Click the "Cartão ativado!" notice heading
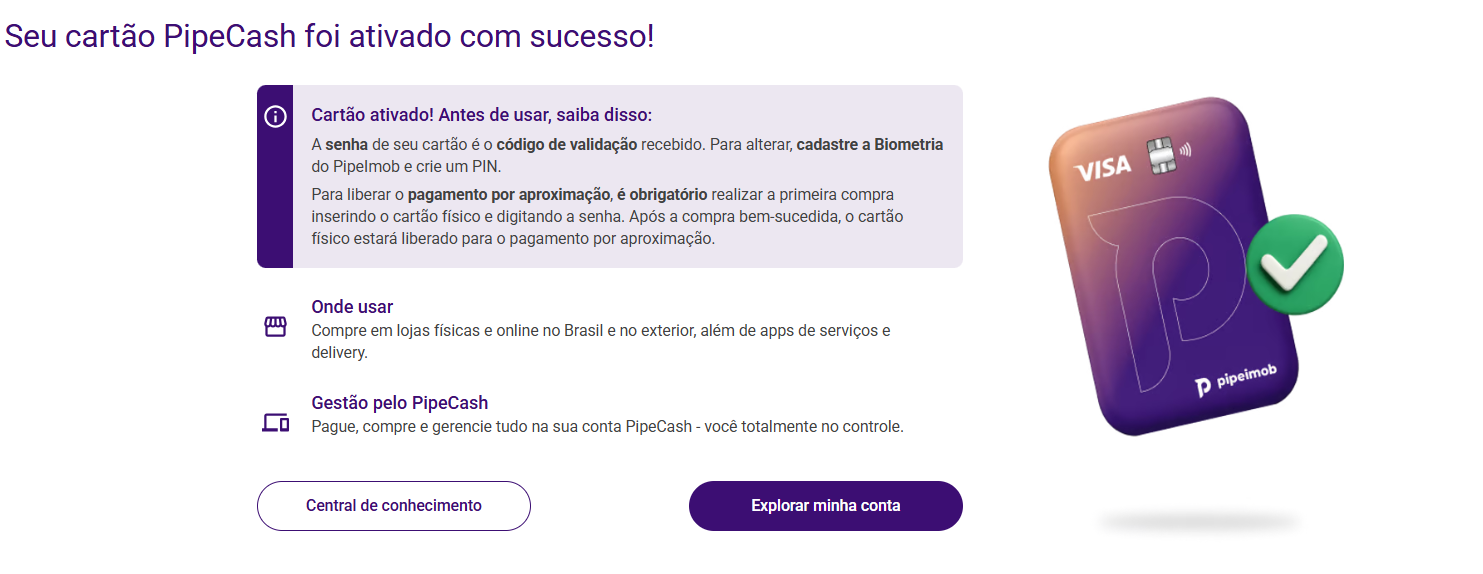 click(481, 115)
